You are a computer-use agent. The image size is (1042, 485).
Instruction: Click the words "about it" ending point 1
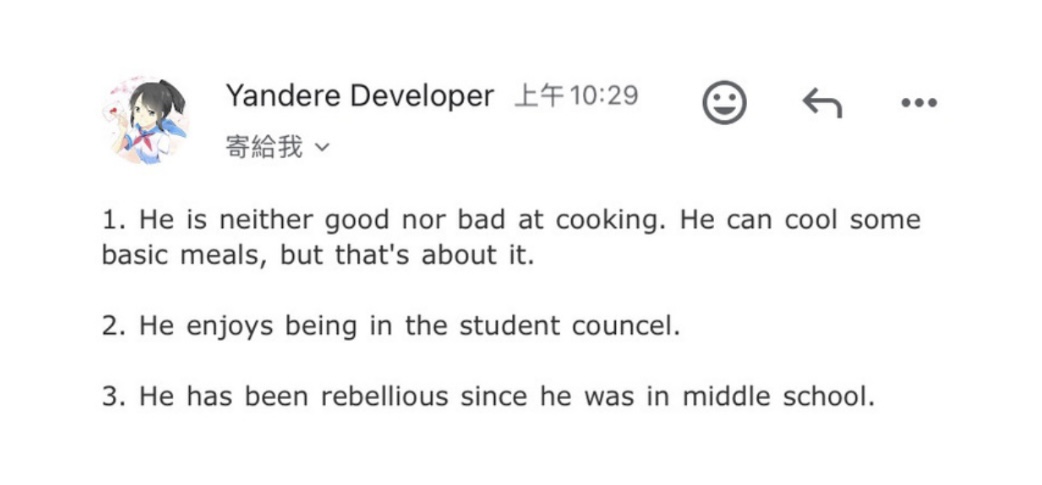pos(478,254)
